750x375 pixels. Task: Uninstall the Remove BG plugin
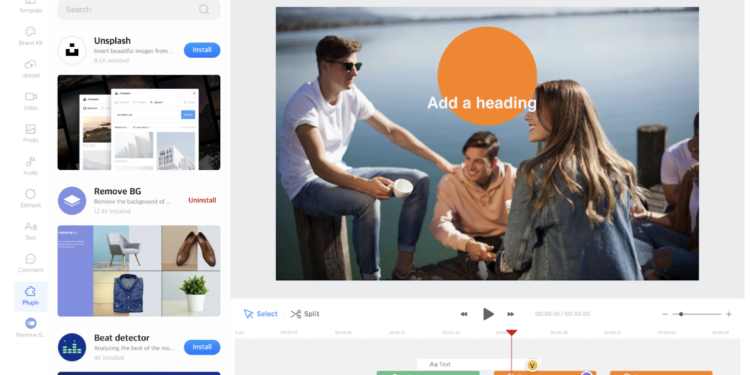point(202,200)
